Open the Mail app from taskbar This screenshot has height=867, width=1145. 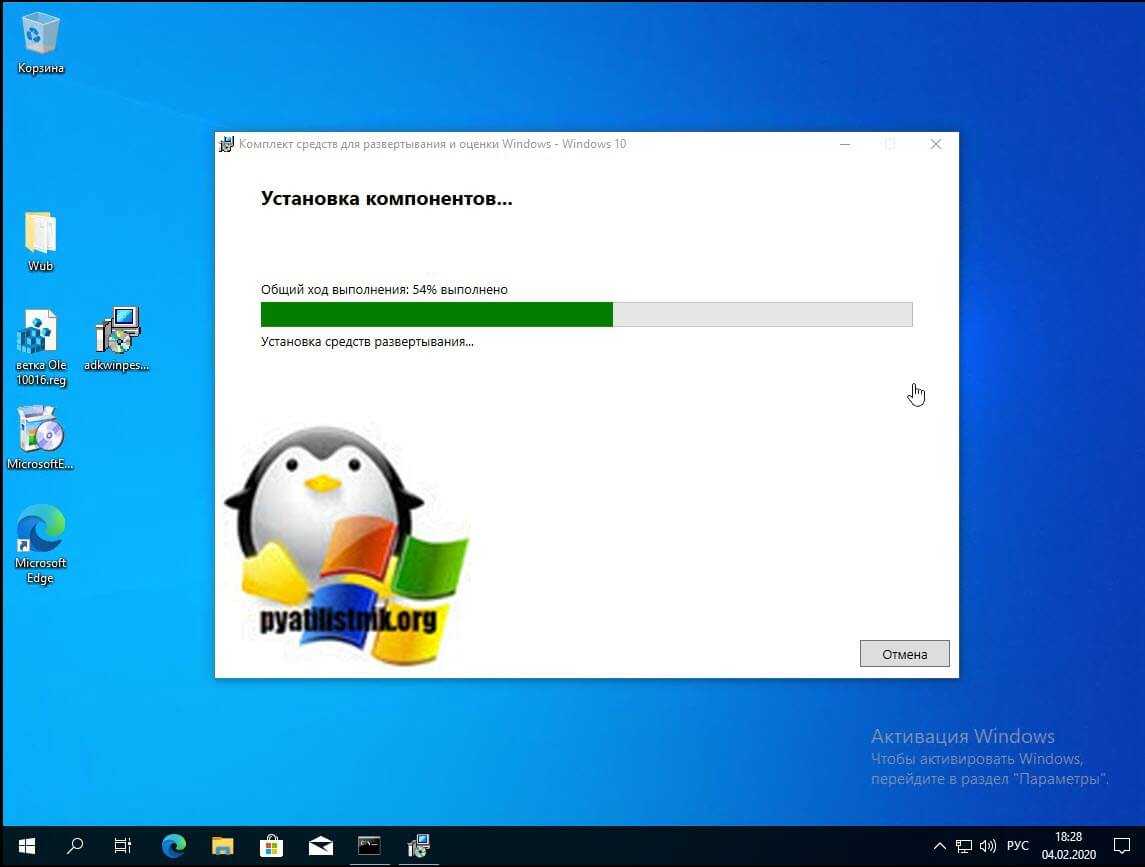(321, 846)
